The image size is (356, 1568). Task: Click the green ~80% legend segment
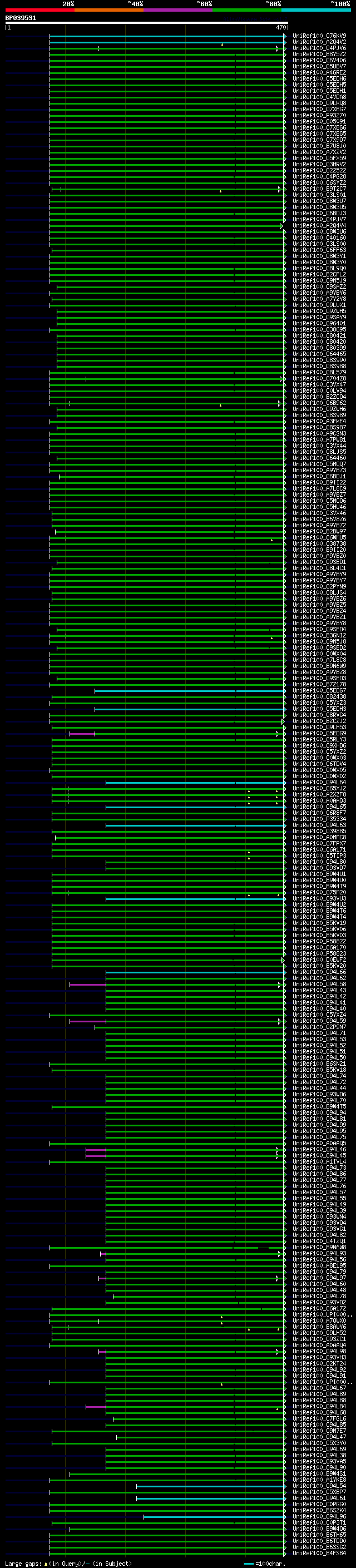(x=247, y=10)
